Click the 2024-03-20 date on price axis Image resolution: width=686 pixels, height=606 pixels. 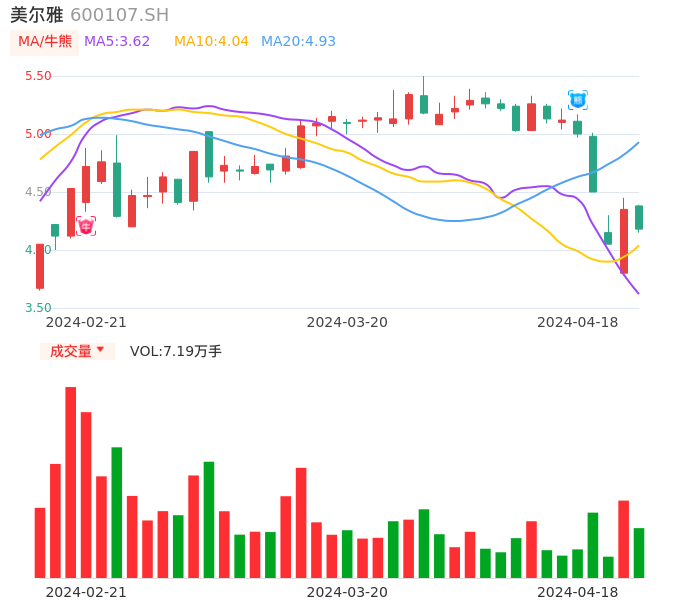[347, 322]
